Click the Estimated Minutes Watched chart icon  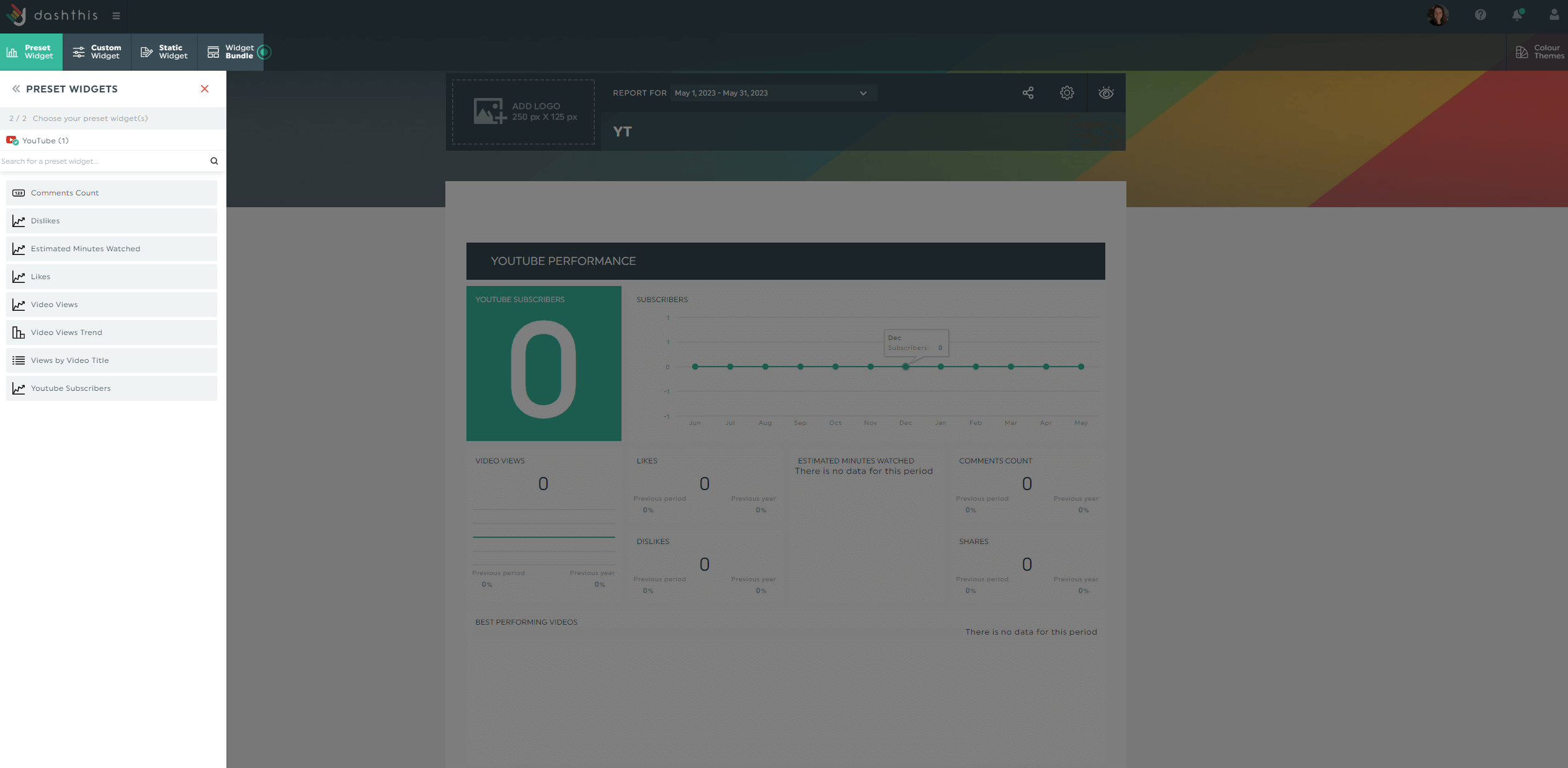(19, 249)
